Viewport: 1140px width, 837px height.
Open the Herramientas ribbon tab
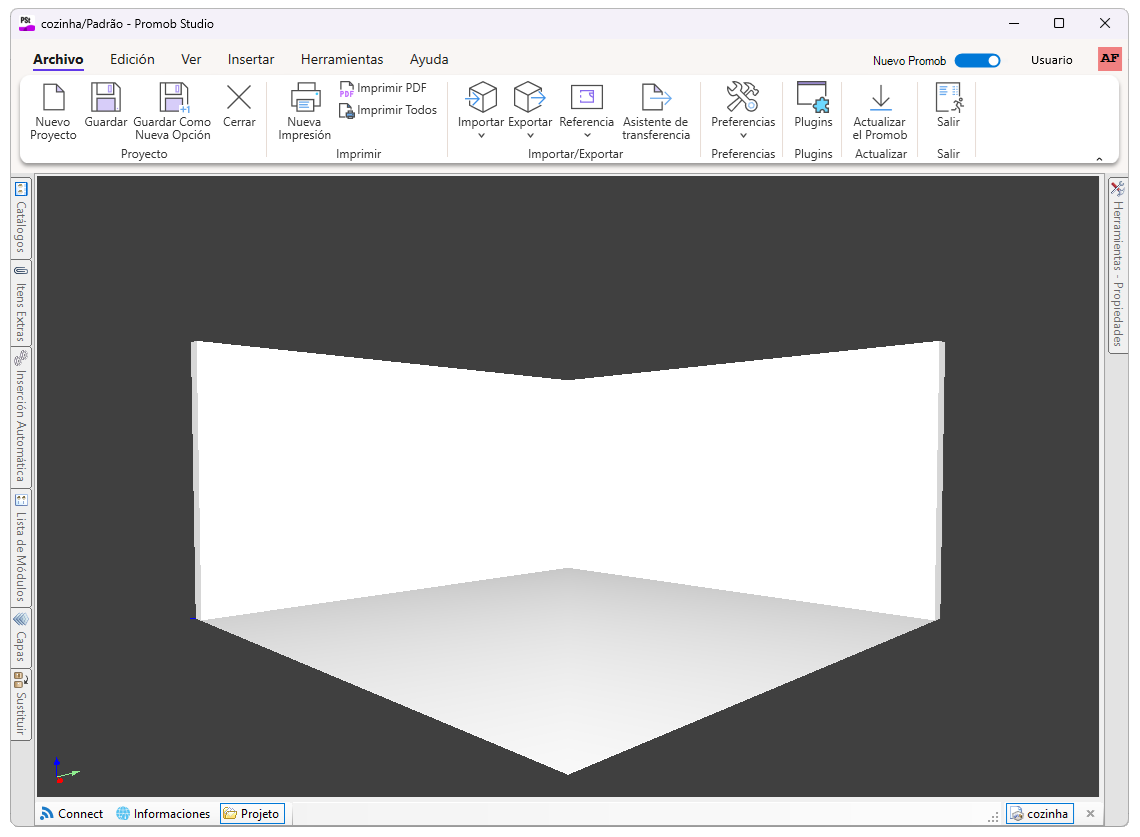[342, 60]
